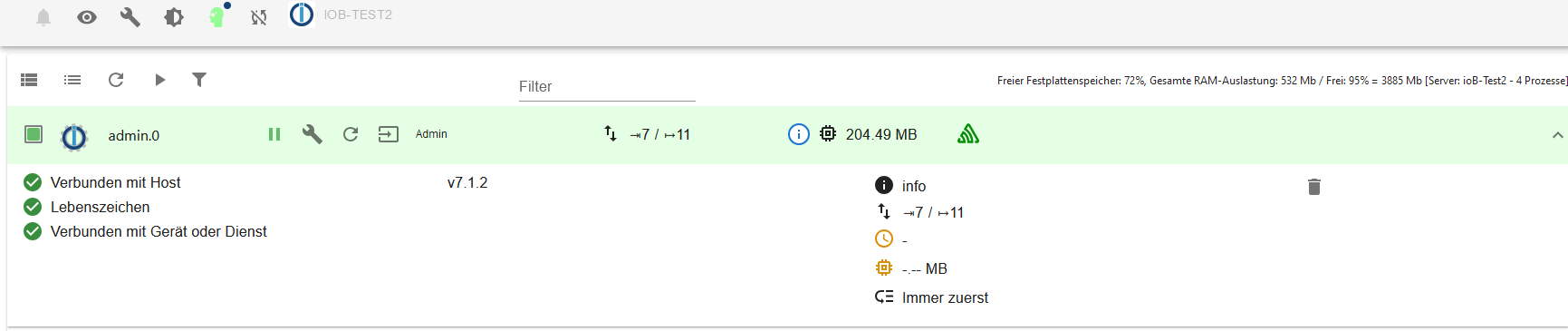Delete the admin.0 instance via trash

pyautogui.click(x=1314, y=187)
